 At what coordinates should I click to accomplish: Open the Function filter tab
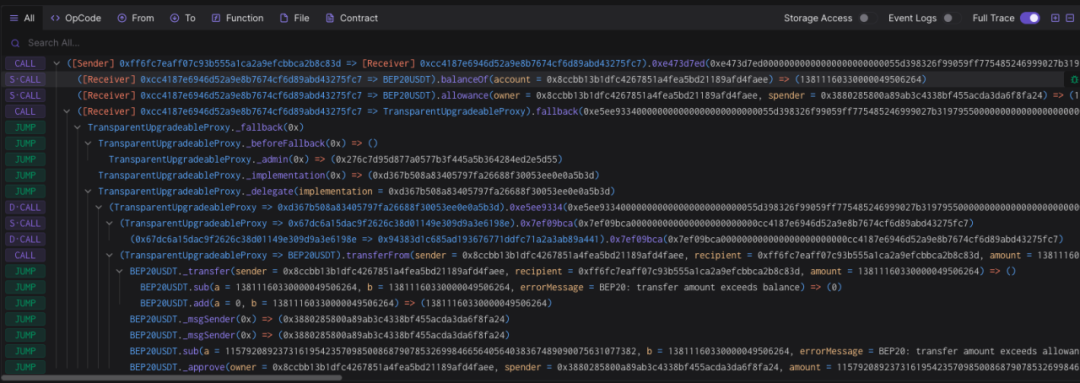point(238,18)
